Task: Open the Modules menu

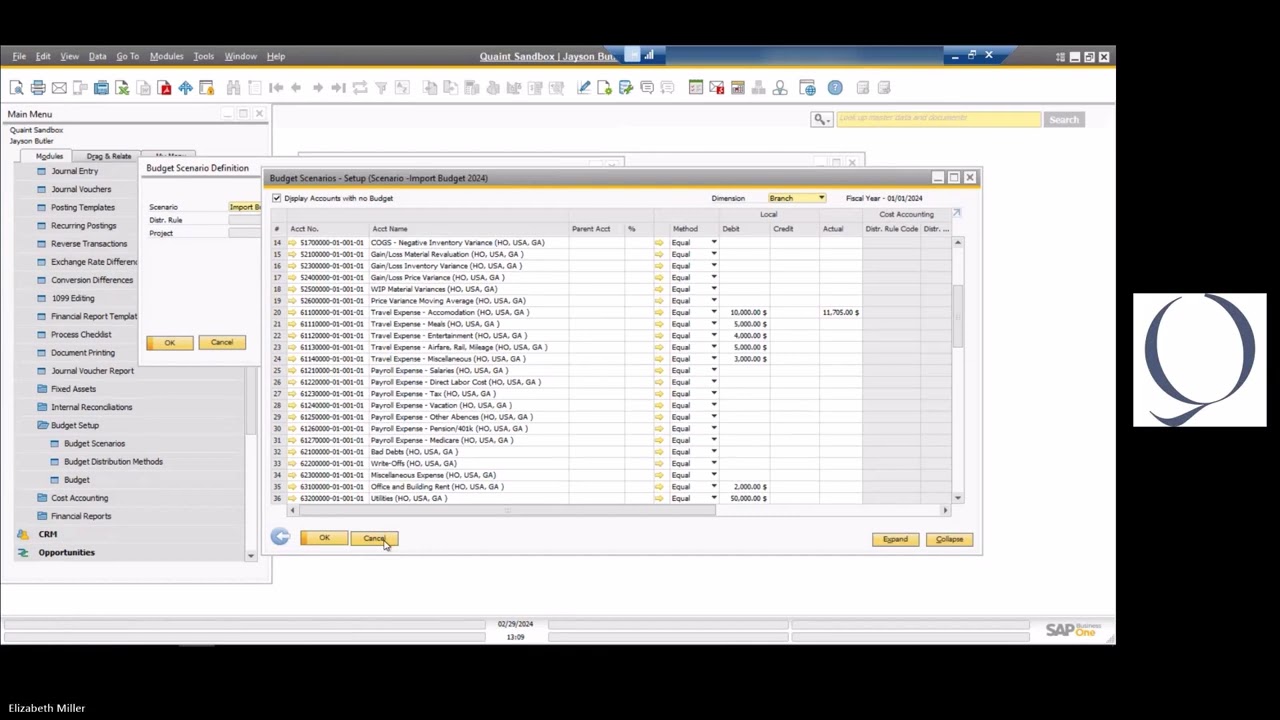Action: point(166,56)
